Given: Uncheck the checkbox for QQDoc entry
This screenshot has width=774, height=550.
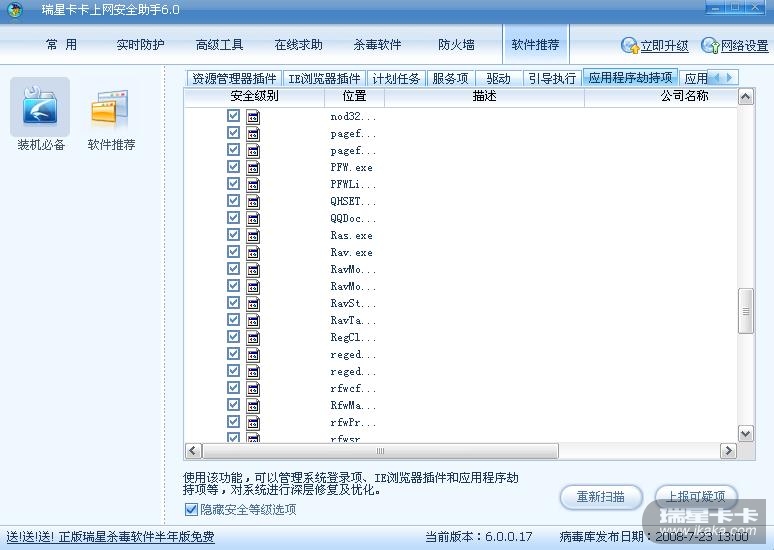Looking at the screenshot, I should (x=234, y=219).
